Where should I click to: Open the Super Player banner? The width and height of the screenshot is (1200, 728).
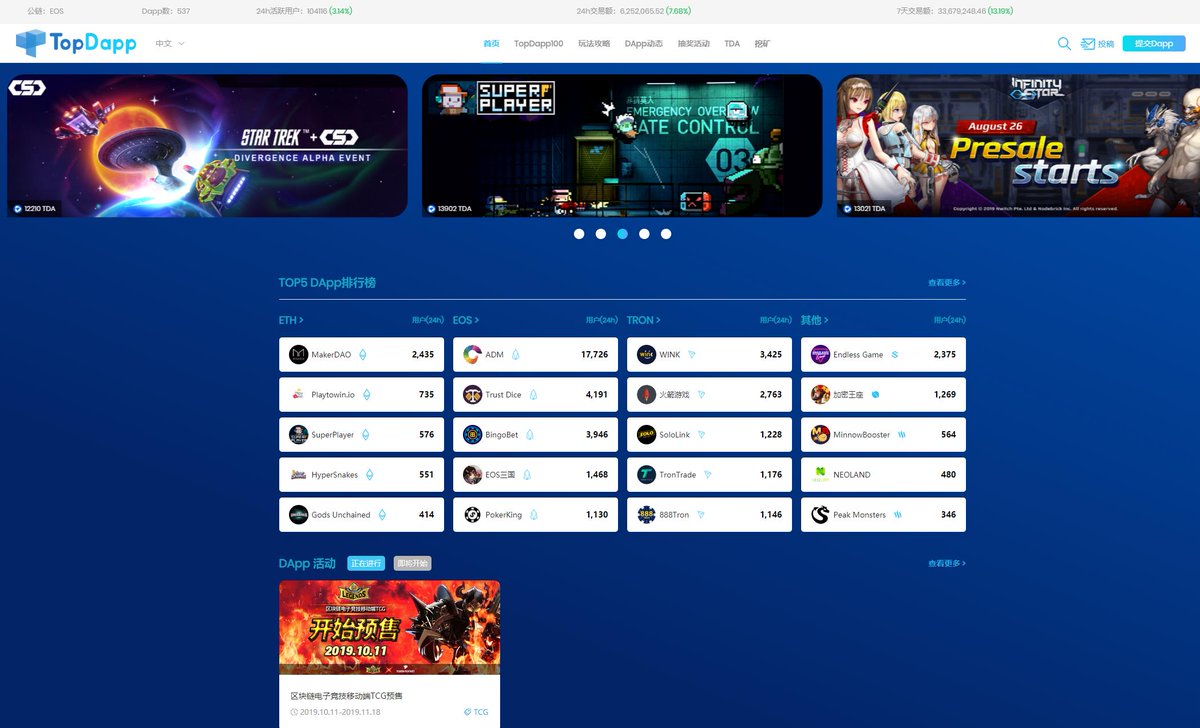click(x=622, y=146)
